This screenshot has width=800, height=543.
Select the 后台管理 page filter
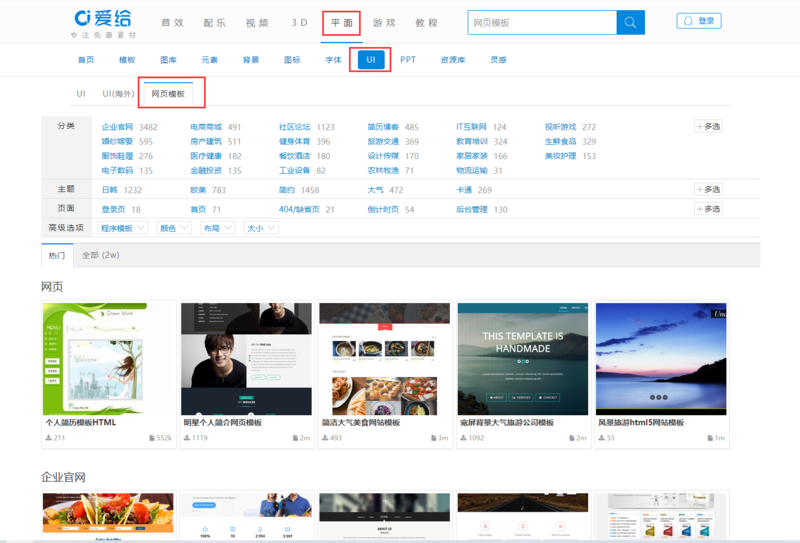tap(471, 209)
